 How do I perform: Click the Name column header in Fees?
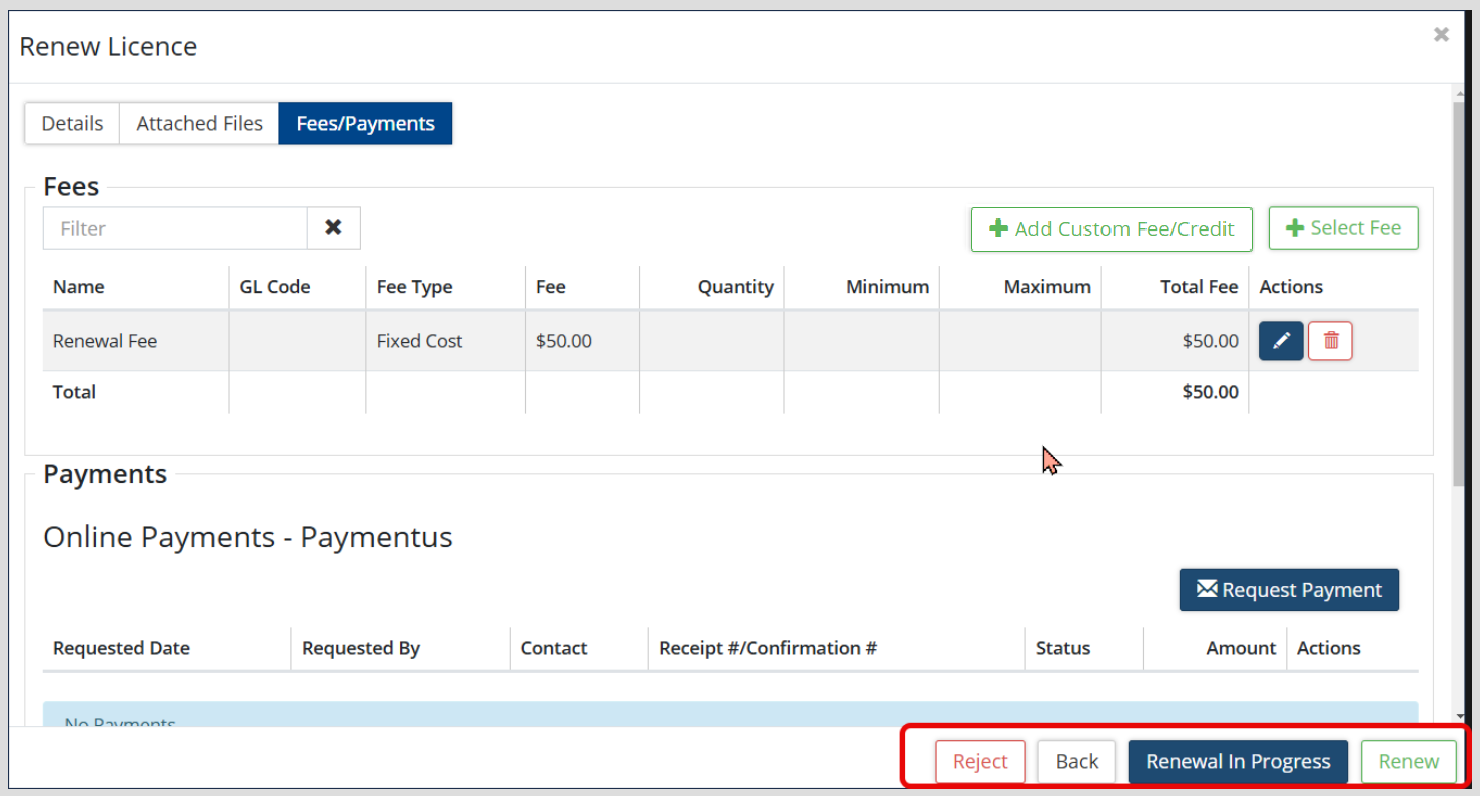pos(79,287)
